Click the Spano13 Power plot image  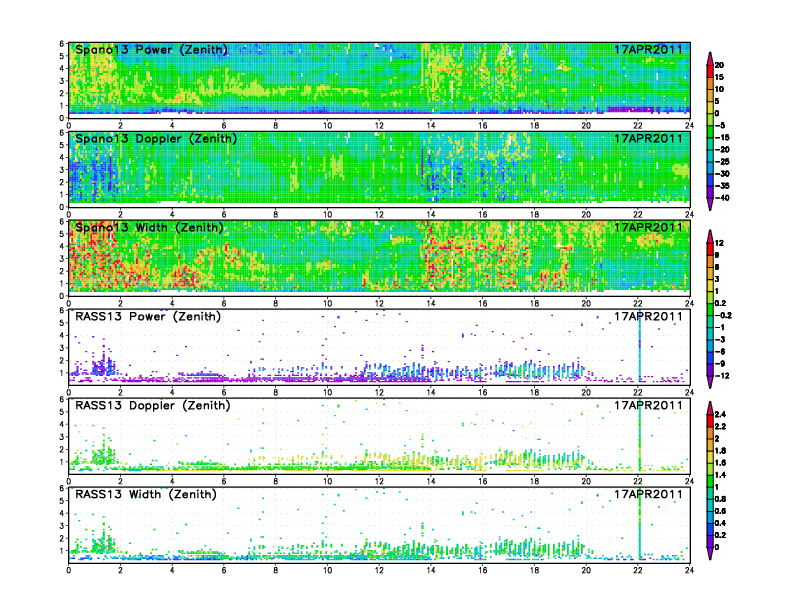point(379,80)
